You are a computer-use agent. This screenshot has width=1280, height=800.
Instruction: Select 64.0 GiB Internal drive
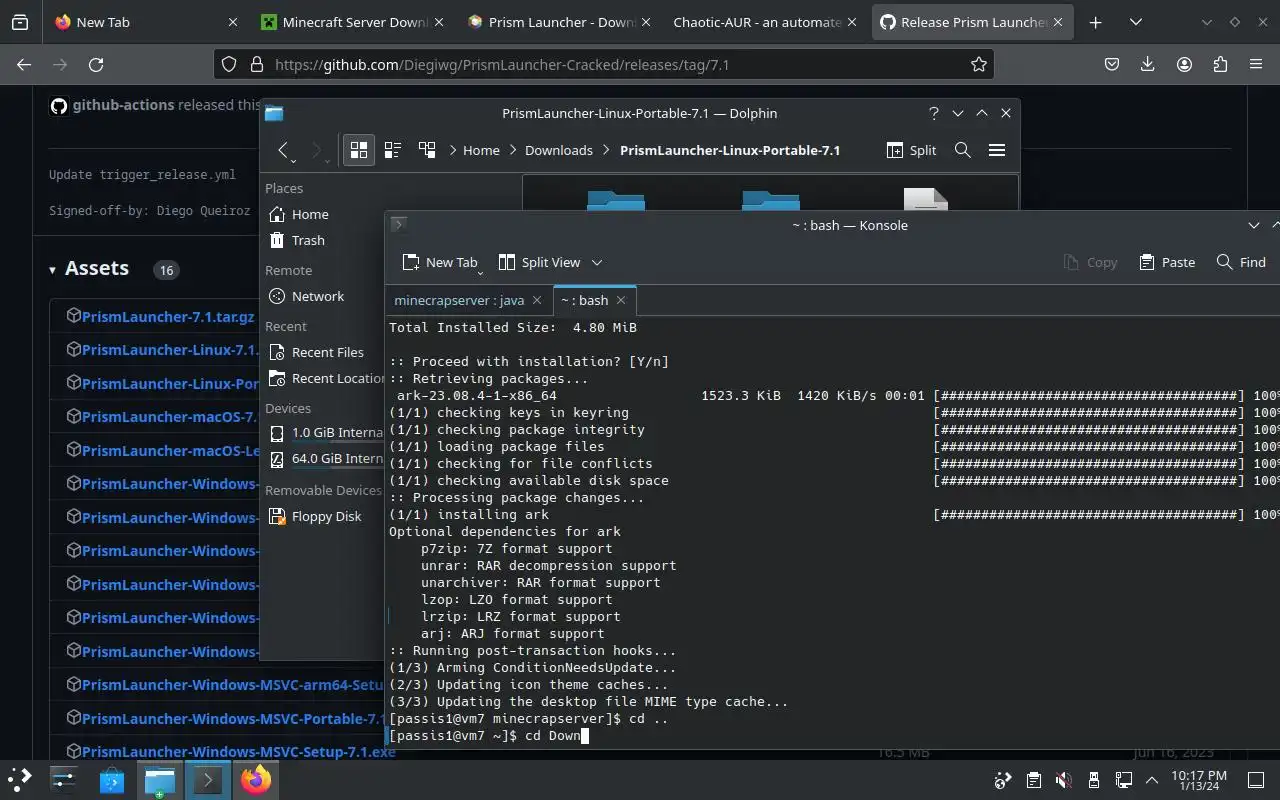click(324, 459)
